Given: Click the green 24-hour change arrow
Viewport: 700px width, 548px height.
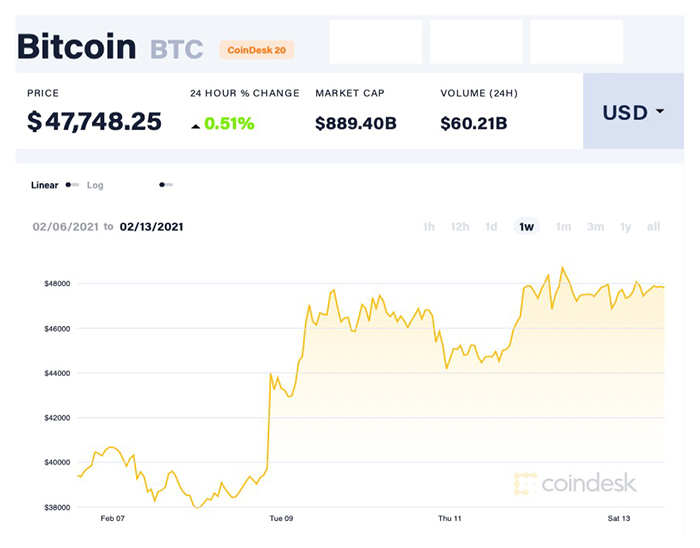Looking at the screenshot, I should point(196,125).
